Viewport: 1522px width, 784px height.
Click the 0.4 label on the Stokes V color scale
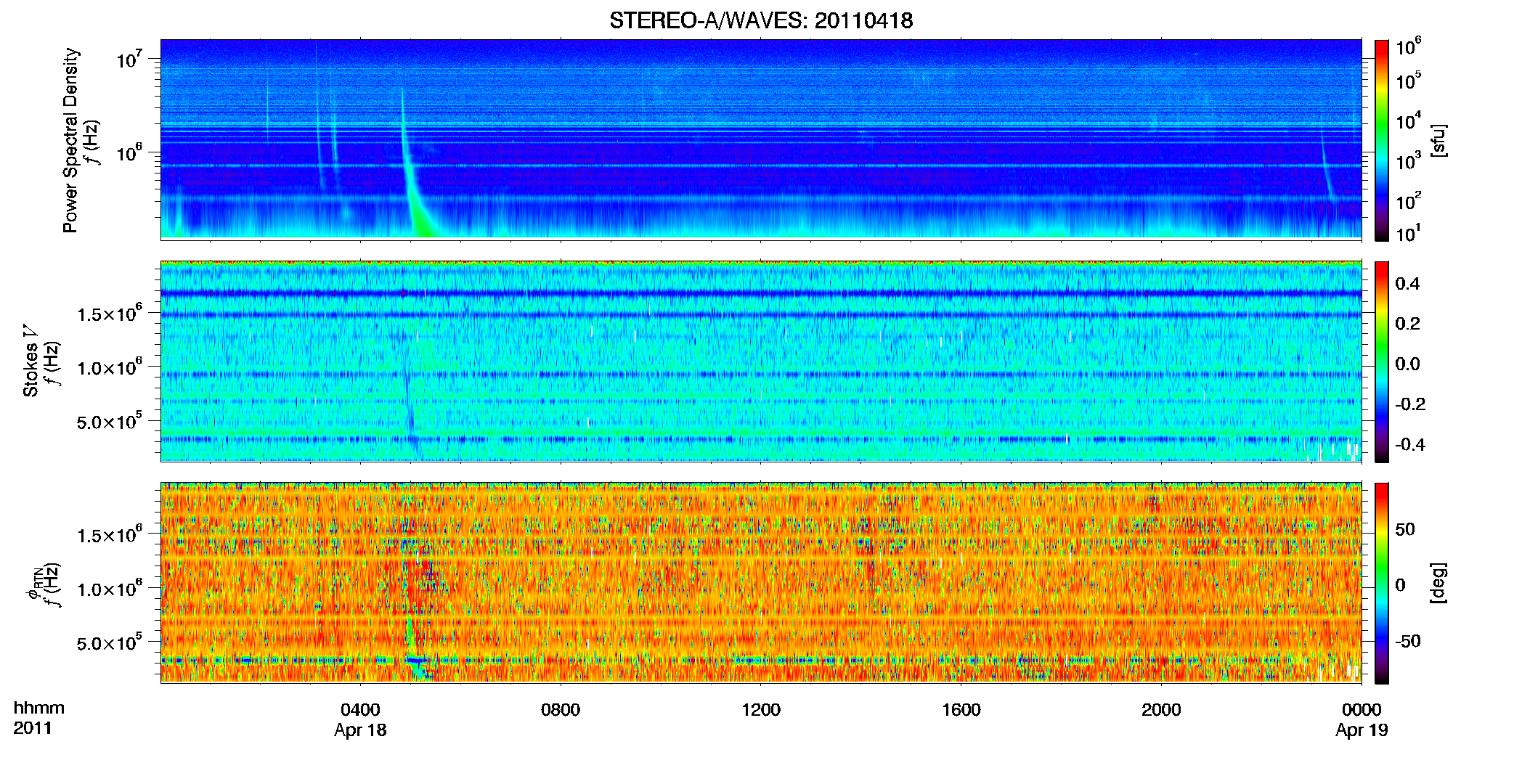coord(1408,284)
